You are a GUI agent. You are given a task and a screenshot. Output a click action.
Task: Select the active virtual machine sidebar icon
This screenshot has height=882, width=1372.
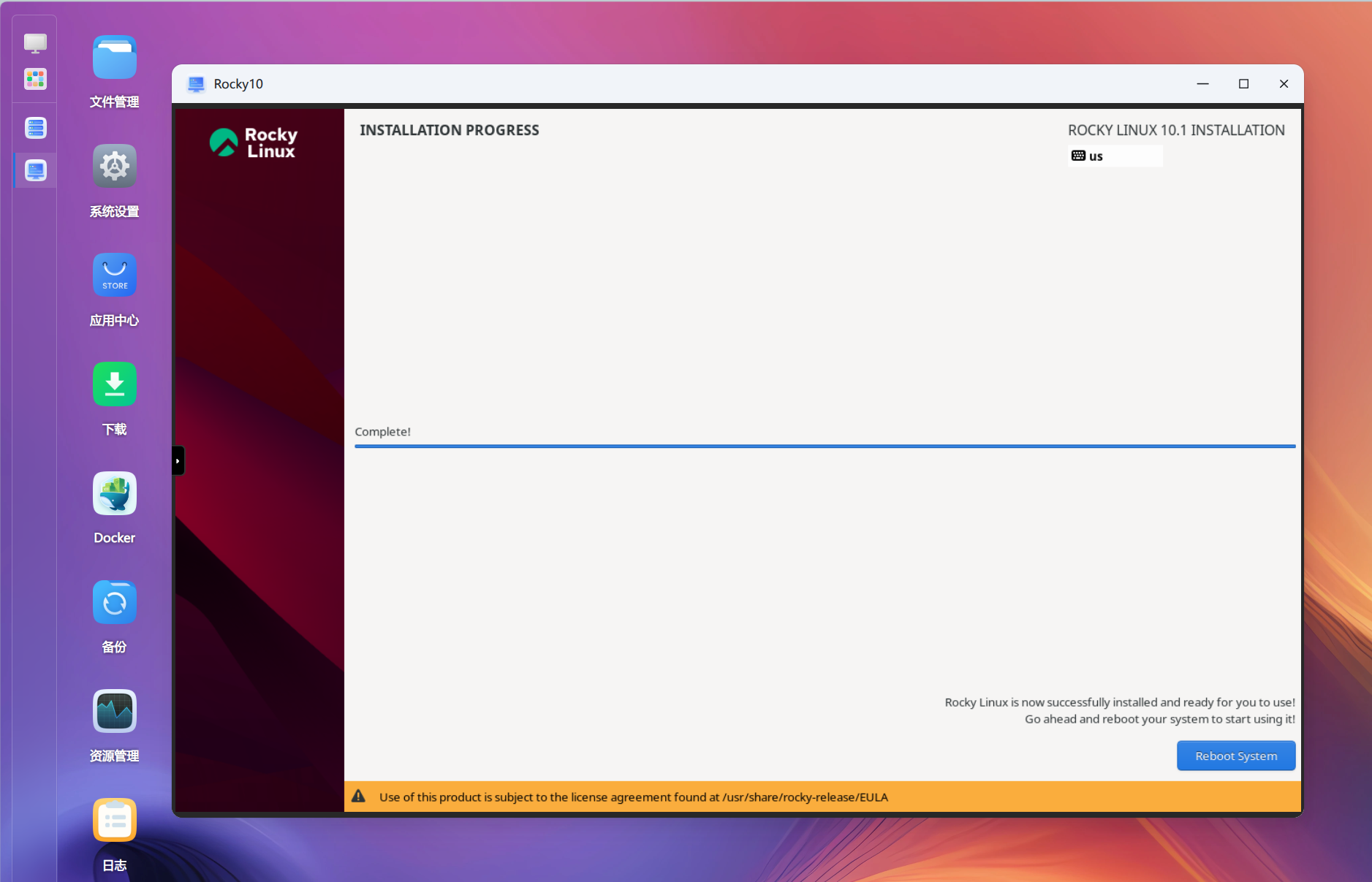[x=35, y=170]
